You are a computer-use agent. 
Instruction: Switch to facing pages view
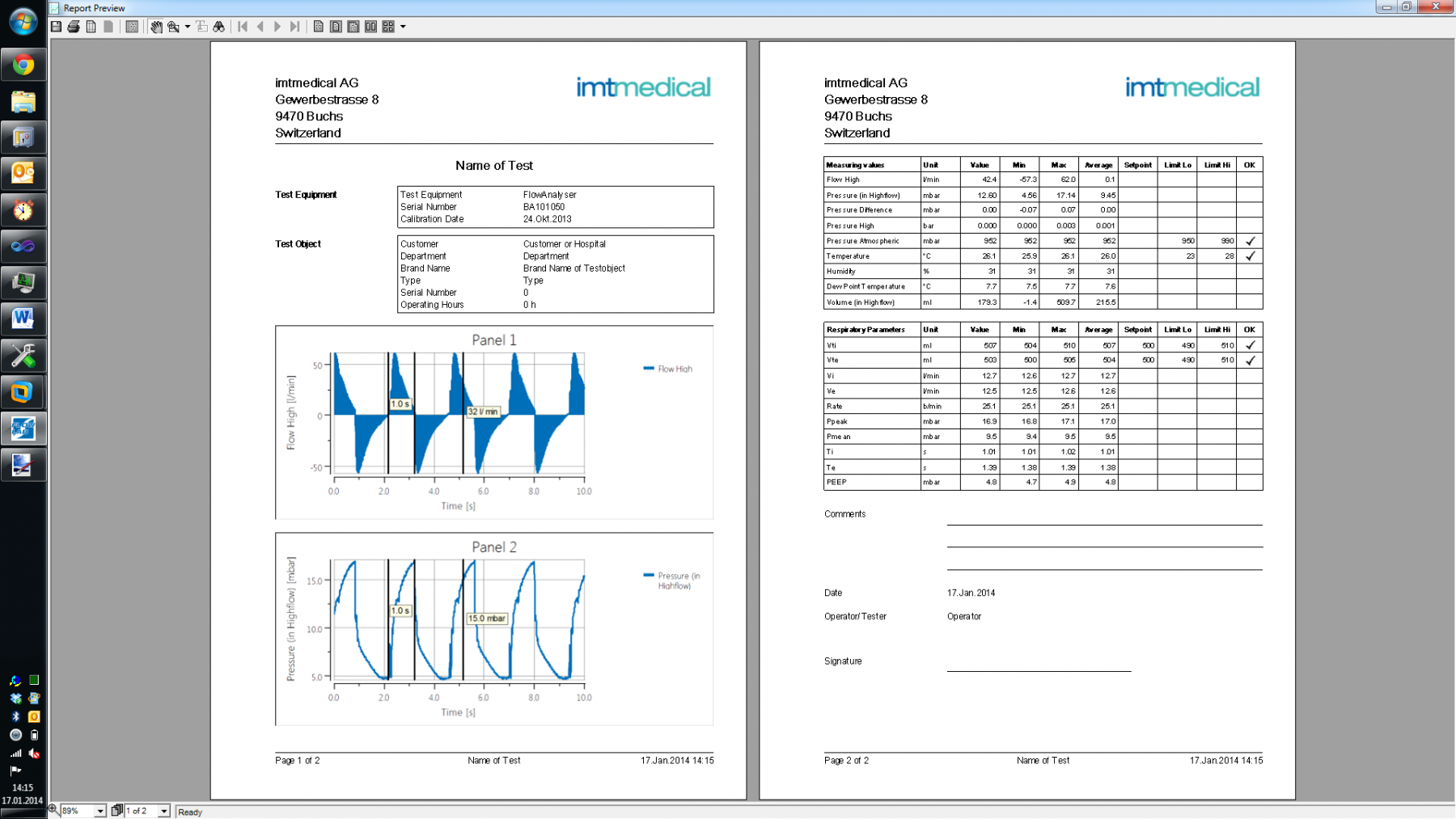372,27
